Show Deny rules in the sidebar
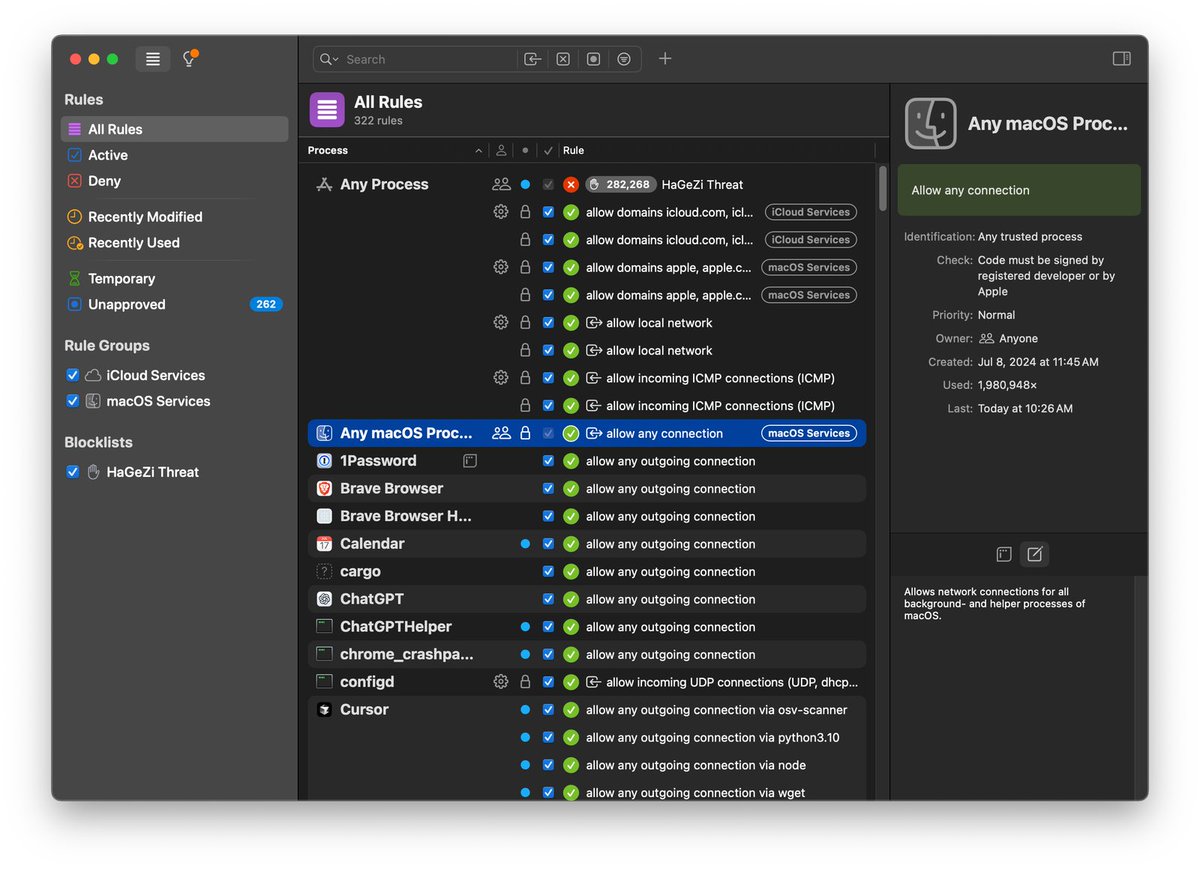 point(174,181)
